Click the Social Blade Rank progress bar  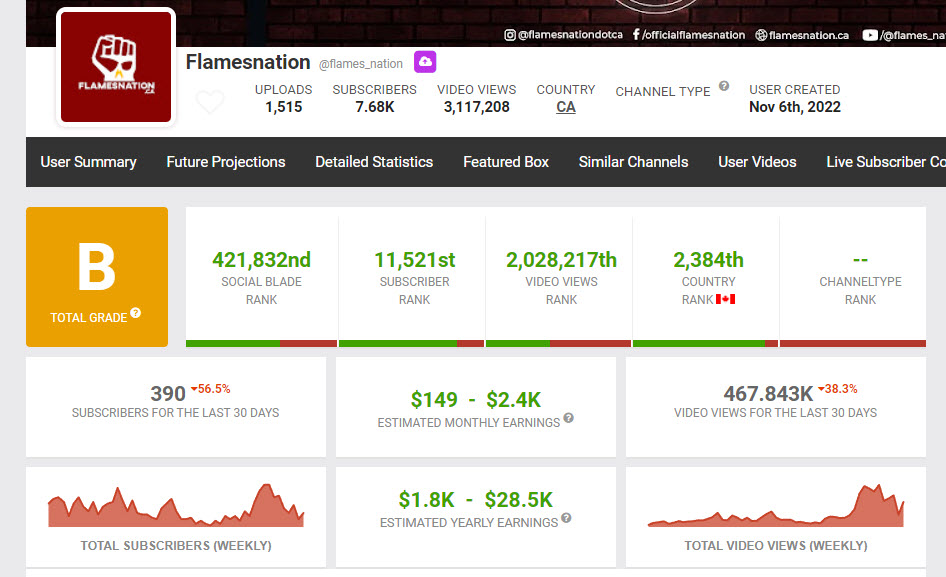click(x=261, y=343)
